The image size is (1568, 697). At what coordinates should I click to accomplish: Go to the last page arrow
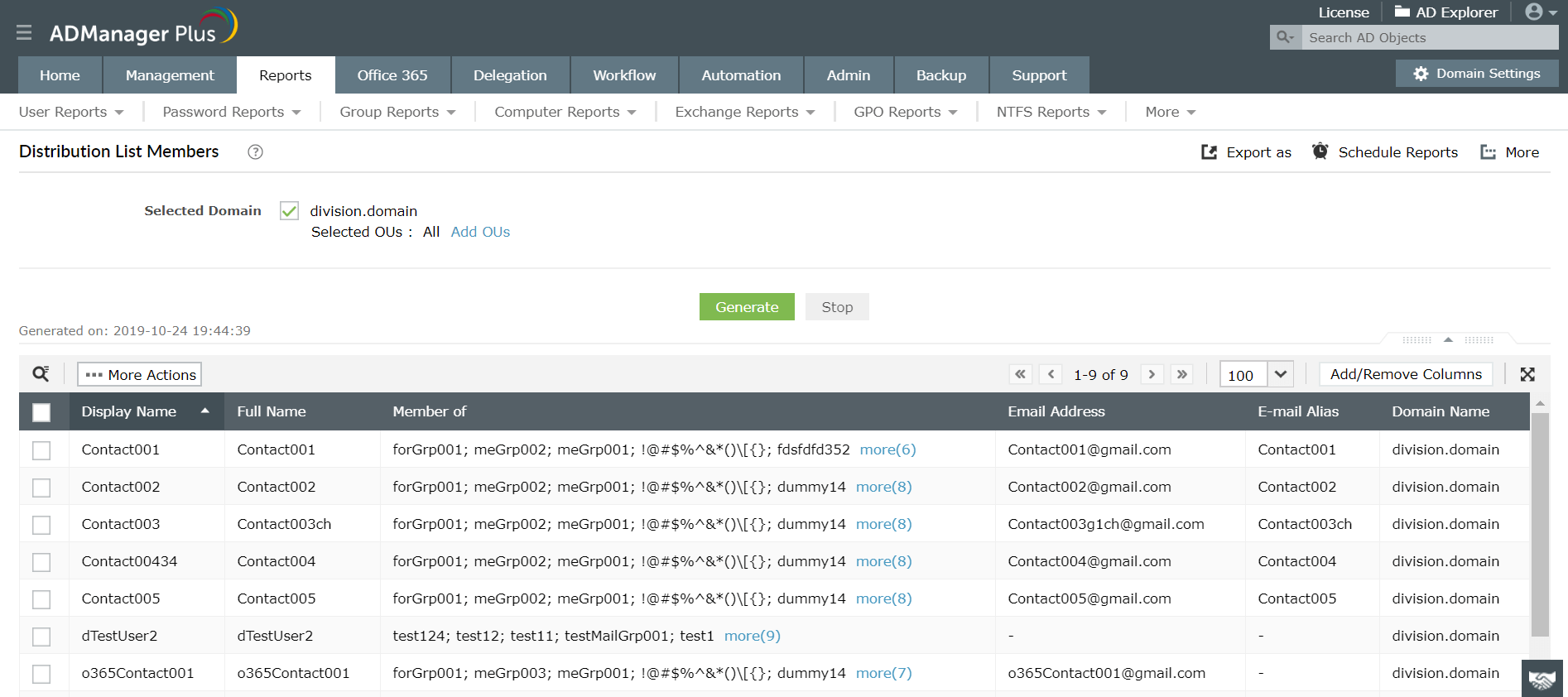(x=1182, y=374)
